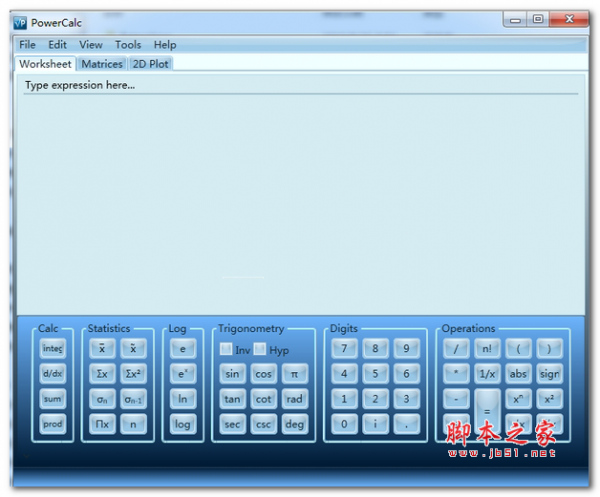Click the n count button in Statistics

133,424
